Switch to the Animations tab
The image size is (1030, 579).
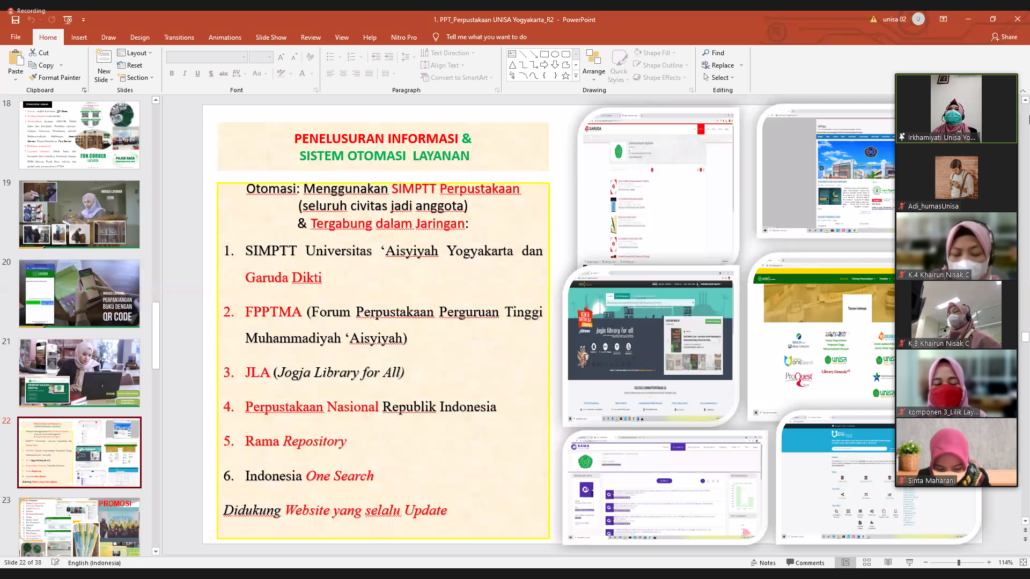point(225,37)
